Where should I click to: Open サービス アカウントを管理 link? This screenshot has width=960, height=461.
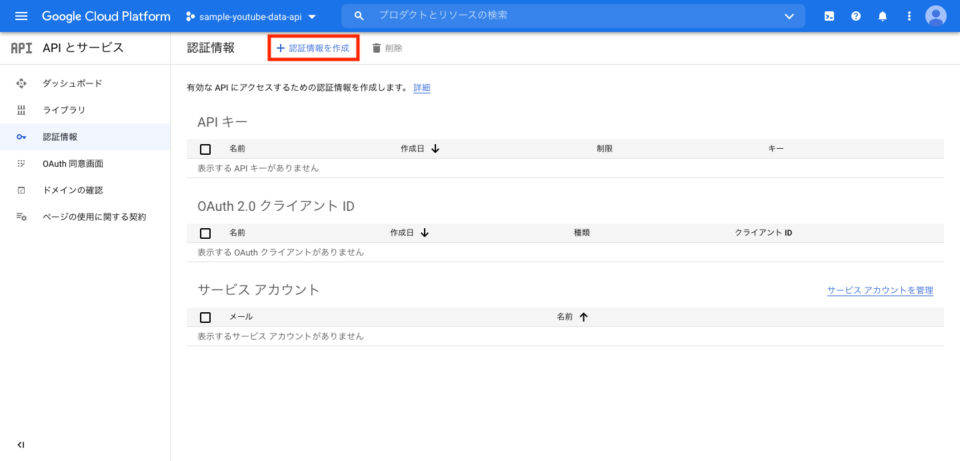tap(880, 290)
